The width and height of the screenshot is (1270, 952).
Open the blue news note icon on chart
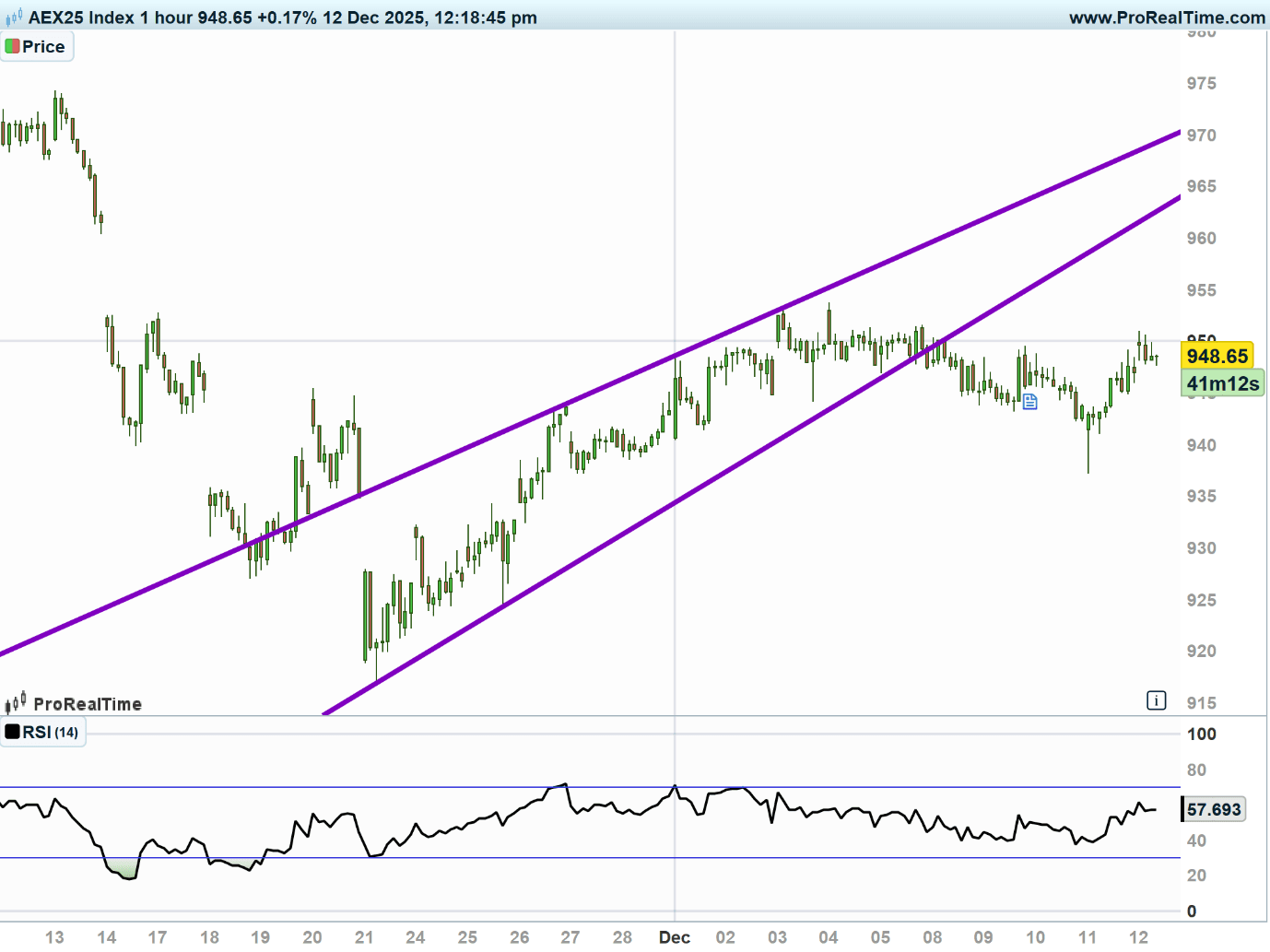click(1029, 402)
